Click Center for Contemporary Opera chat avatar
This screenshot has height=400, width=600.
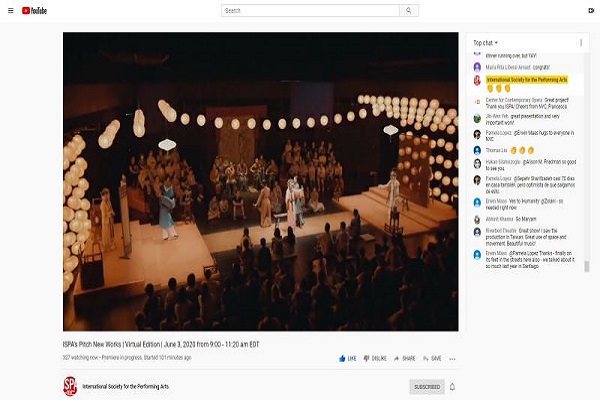[x=477, y=102]
